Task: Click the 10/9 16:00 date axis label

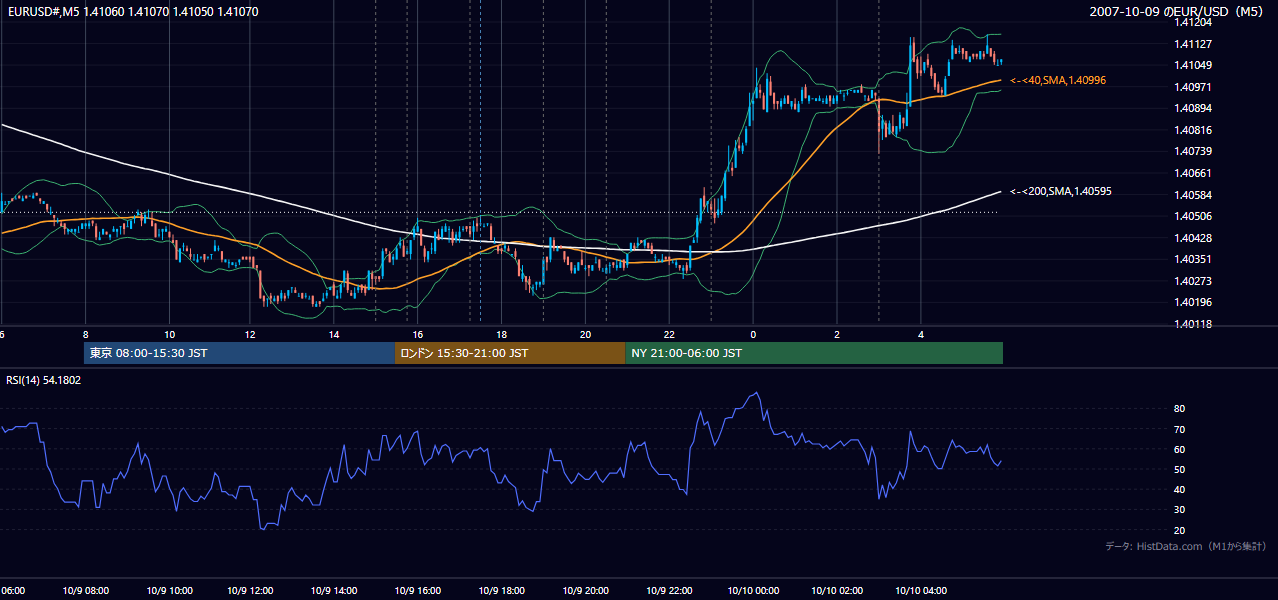Action: [418, 590]
